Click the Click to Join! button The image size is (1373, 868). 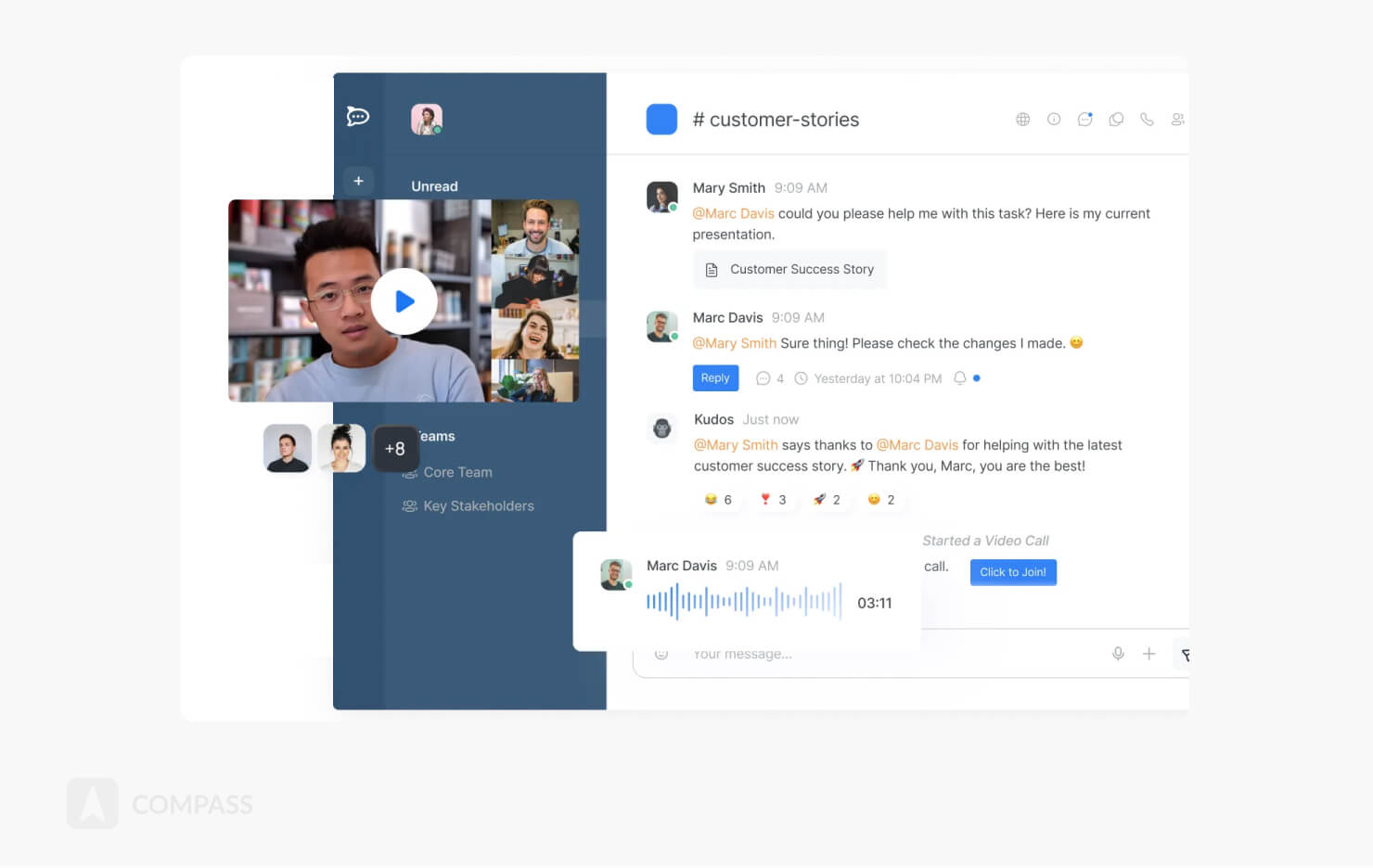[x=1013, y=572]
